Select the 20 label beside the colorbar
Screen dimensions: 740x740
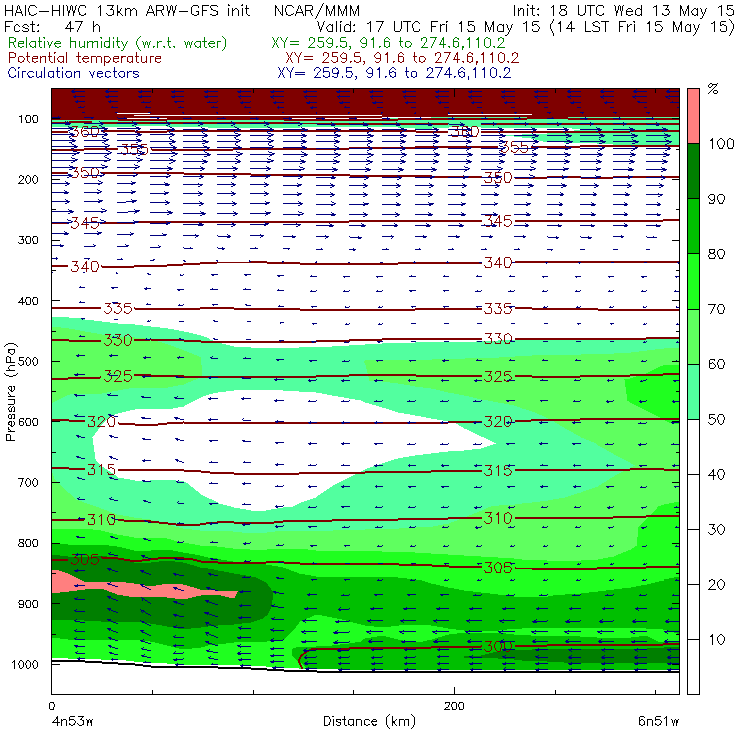point(716,585)
